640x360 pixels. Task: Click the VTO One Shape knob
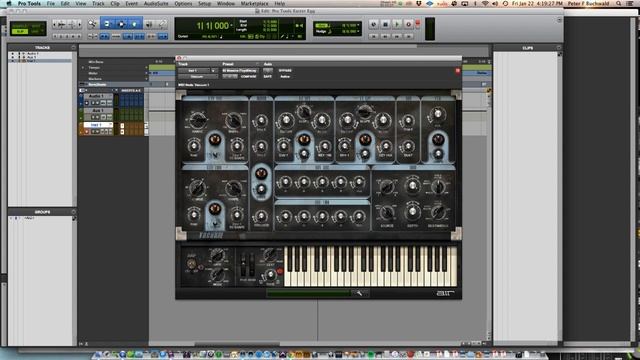(x=233, y=120)
